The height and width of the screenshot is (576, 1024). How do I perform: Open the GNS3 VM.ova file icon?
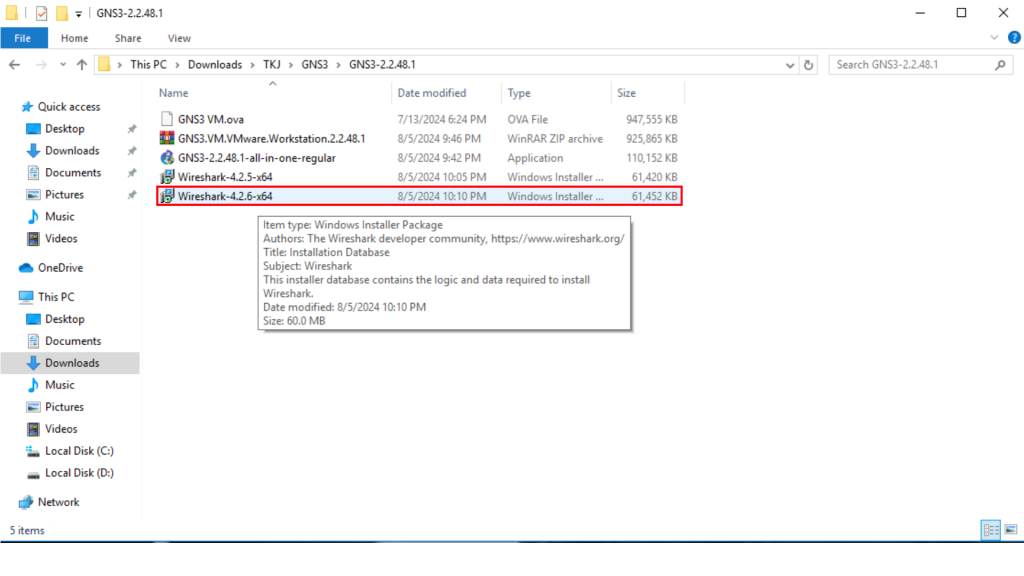pos(167,118)
